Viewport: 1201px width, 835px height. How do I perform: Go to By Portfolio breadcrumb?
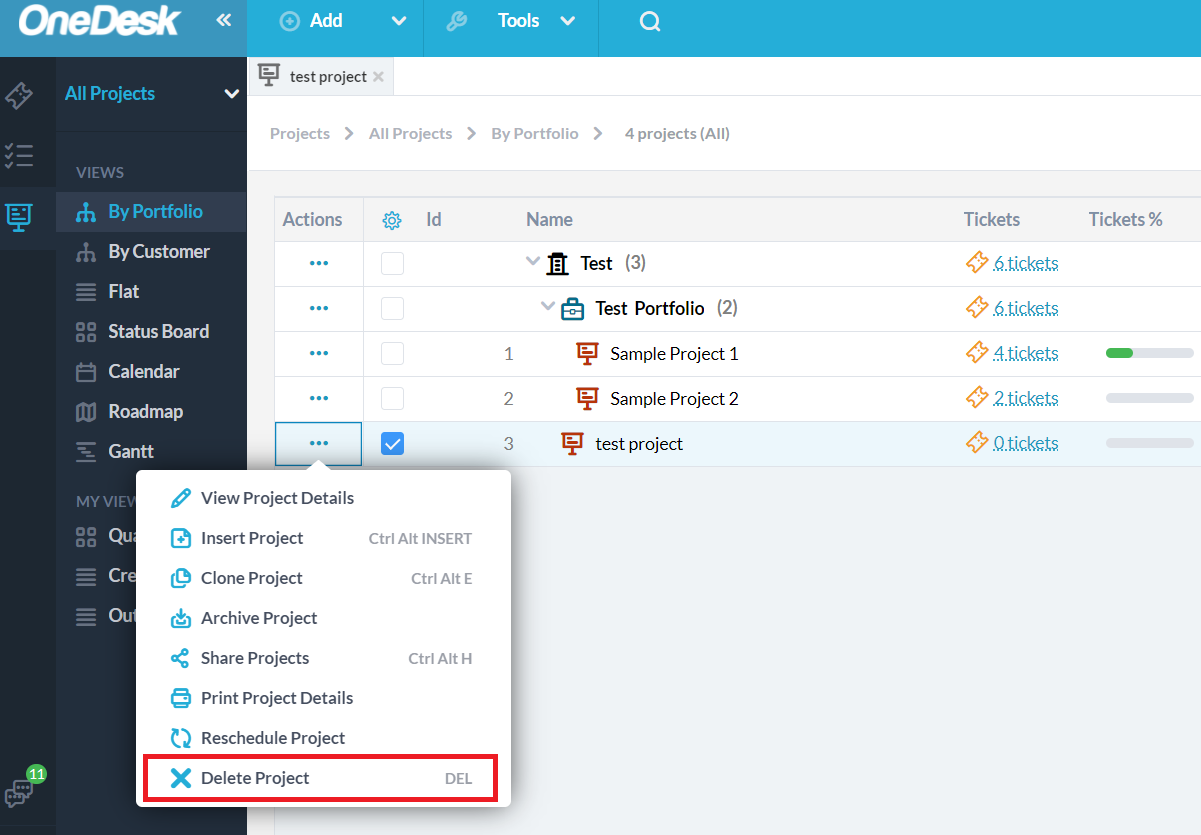pos(535,134)
